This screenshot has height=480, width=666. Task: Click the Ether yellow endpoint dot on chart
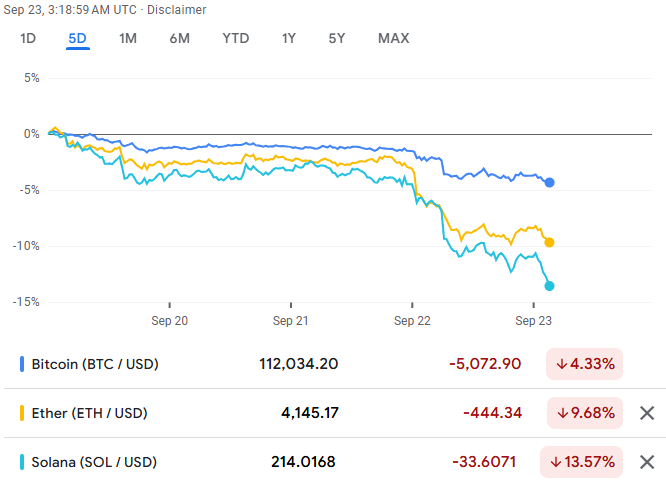point(550,242)
